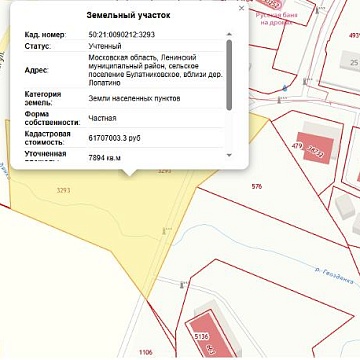Screen dimensions: 360x360
Task: Click building label 5136 on map
Action: (x=201, y=337)
